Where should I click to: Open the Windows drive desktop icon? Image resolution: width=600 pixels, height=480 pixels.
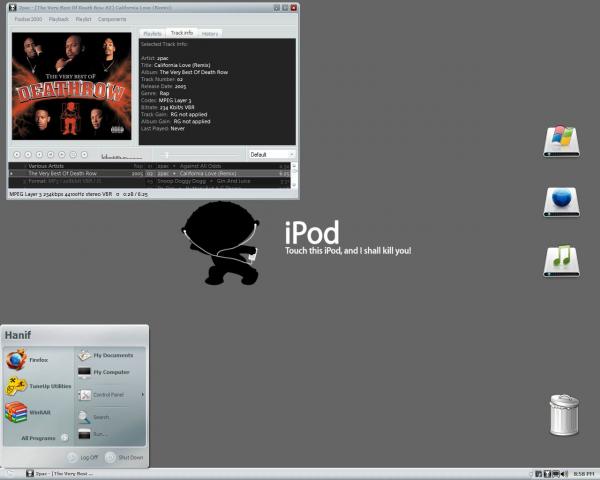561,141
